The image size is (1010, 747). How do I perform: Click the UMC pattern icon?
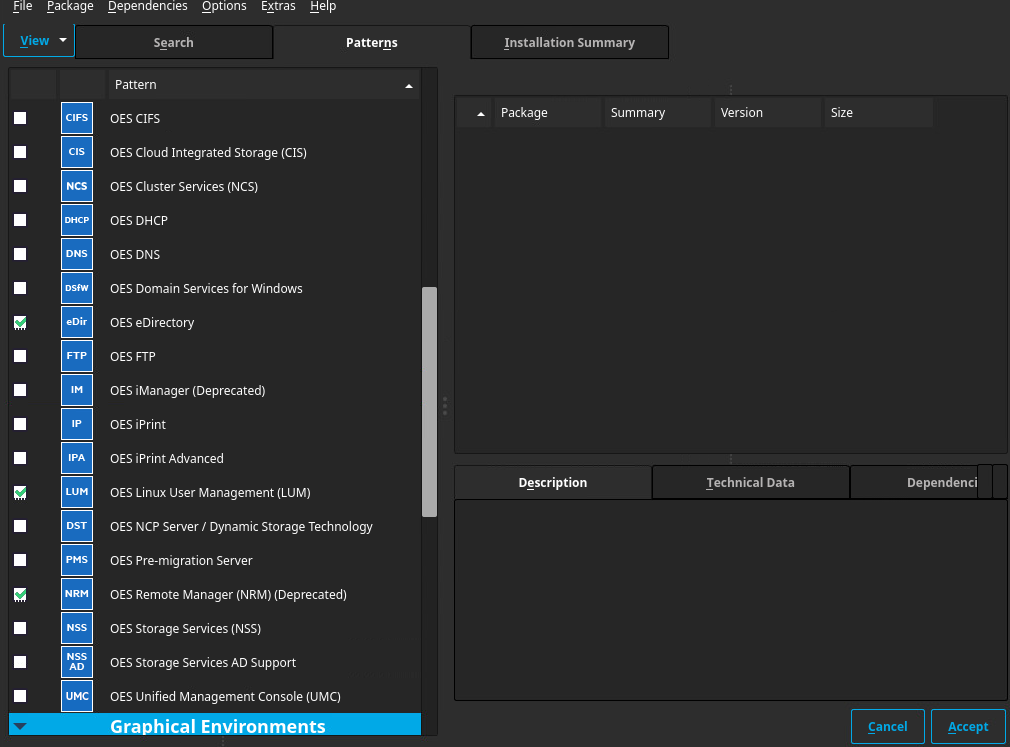tap(77, 696)
